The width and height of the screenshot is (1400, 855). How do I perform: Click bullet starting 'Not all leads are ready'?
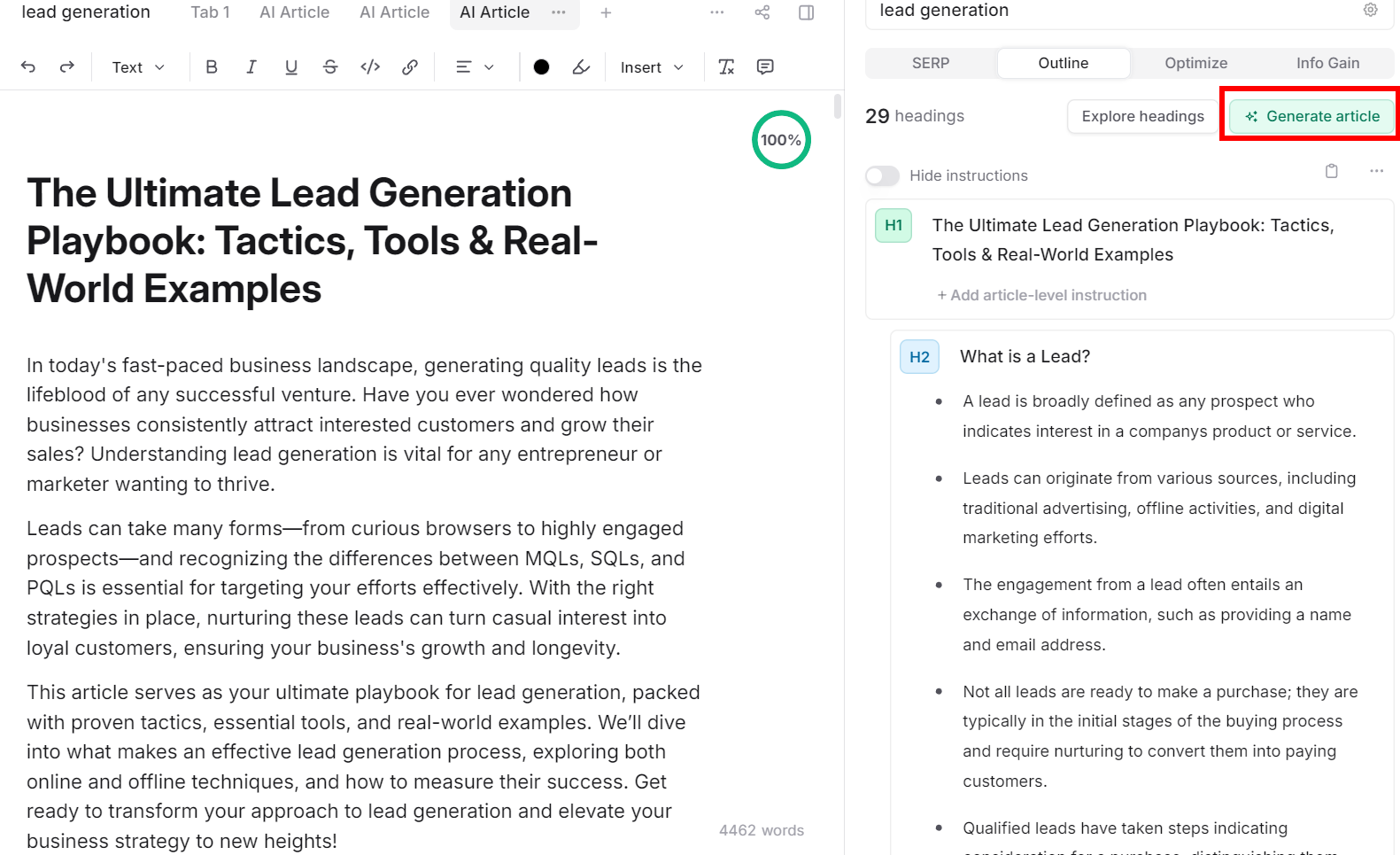pos(1161,736)
